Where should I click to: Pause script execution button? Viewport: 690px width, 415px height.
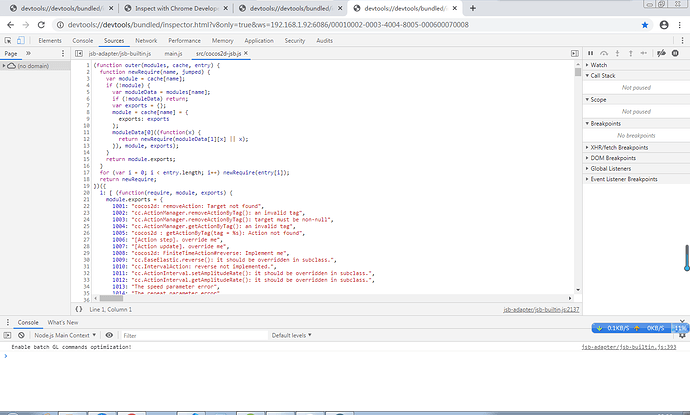(591, 53)
